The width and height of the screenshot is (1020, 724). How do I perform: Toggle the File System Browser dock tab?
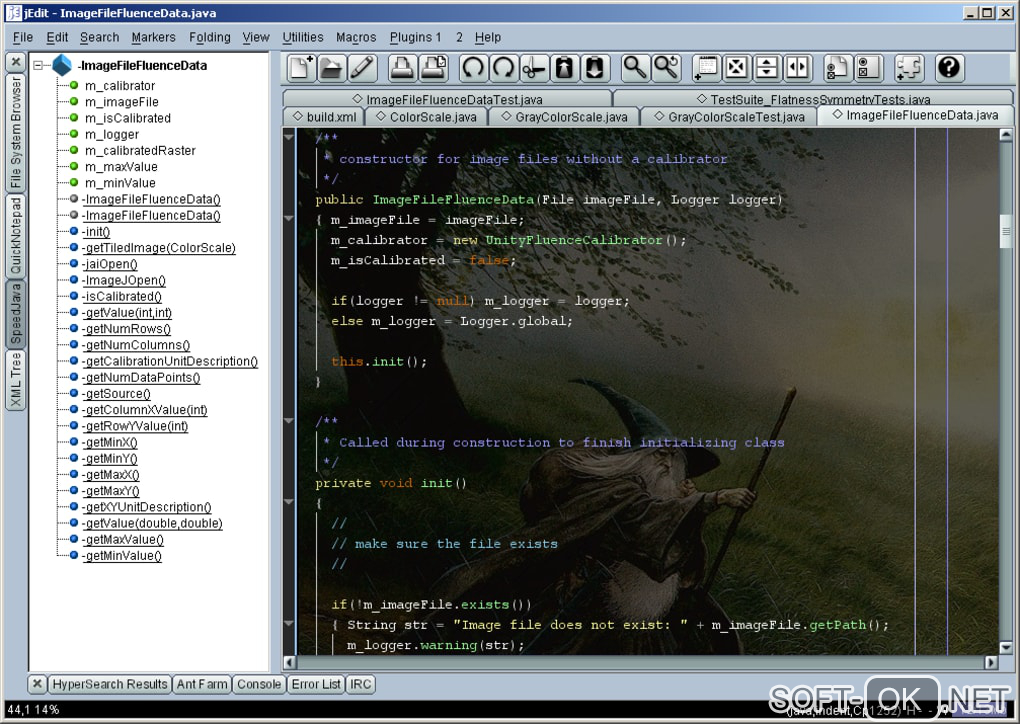pyautogui.click(x=15, y=133)
